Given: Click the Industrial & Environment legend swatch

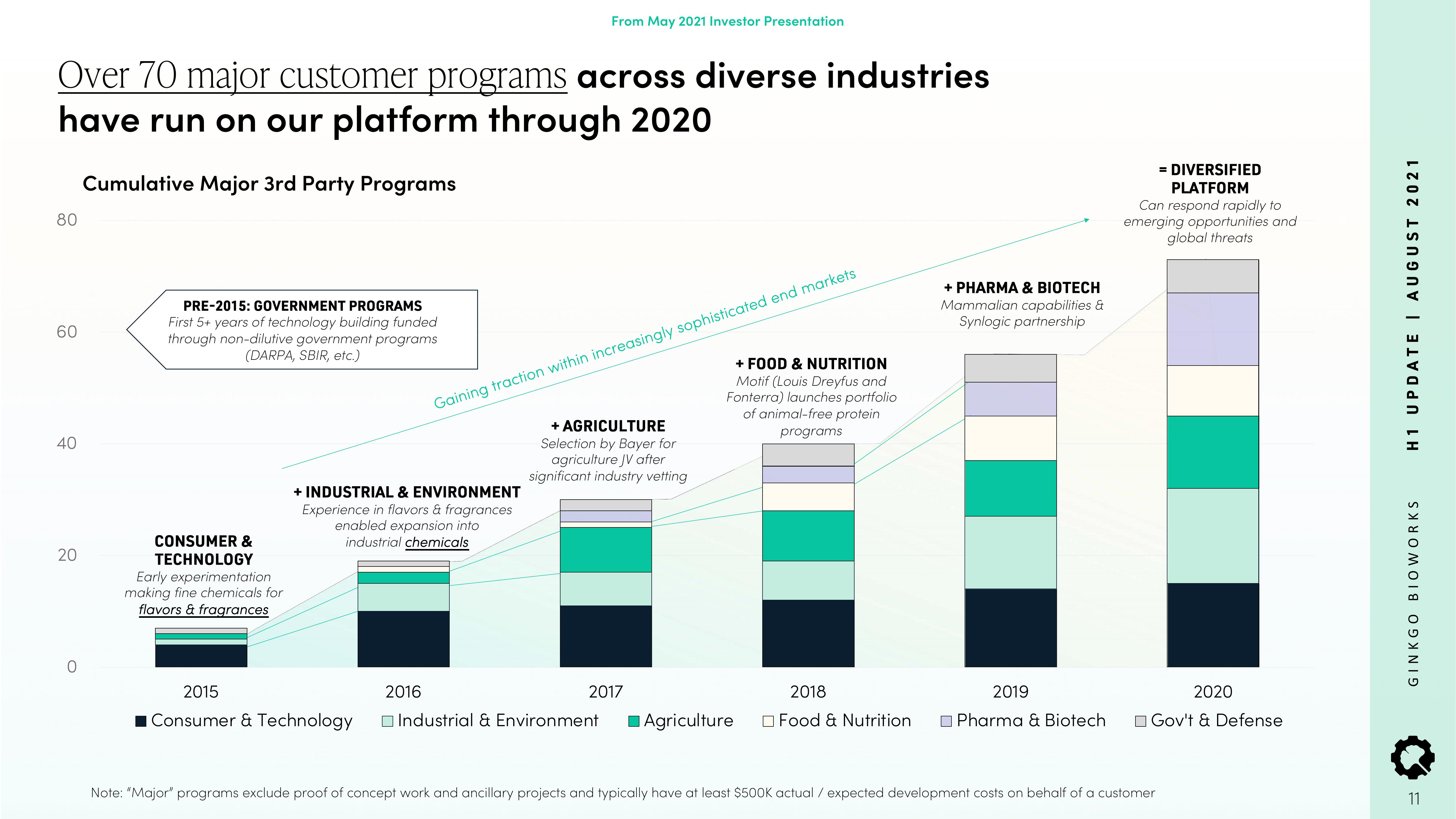Looking at the screenshot, I should [x=388, y=721].
